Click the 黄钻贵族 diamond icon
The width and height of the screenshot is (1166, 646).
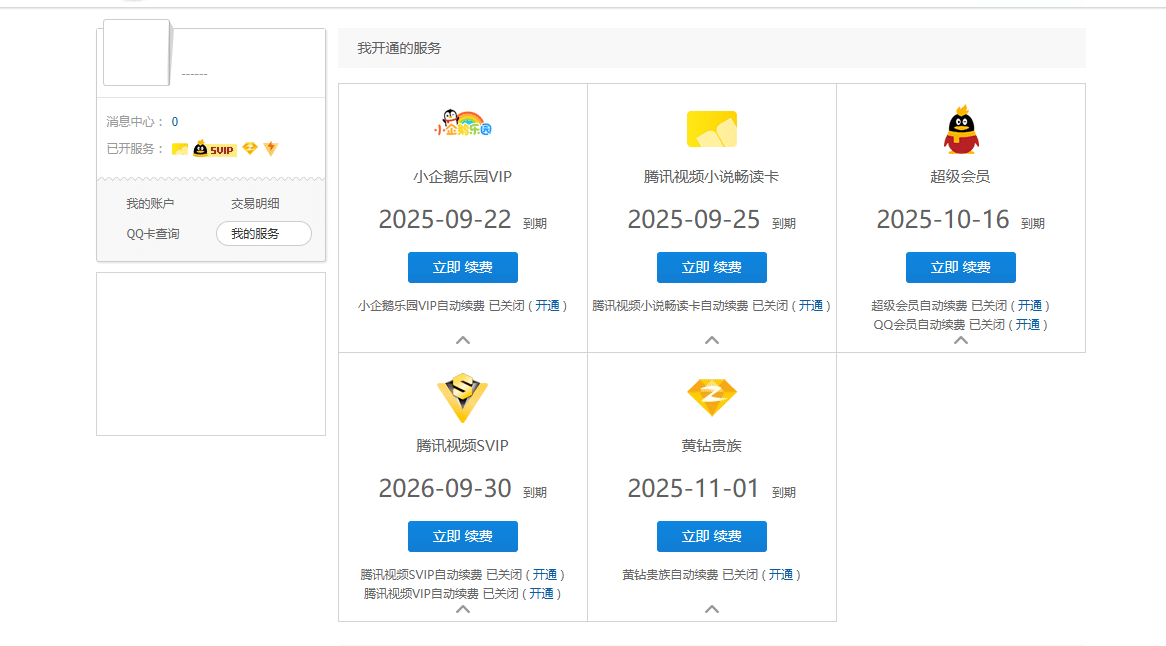coord(712,398)
